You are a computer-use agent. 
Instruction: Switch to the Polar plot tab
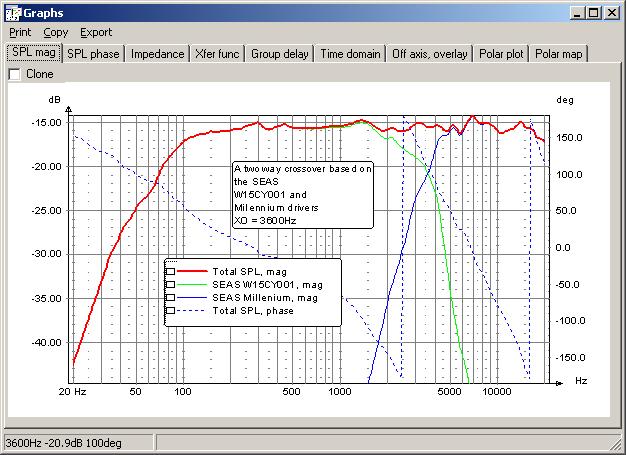[501, 54]
